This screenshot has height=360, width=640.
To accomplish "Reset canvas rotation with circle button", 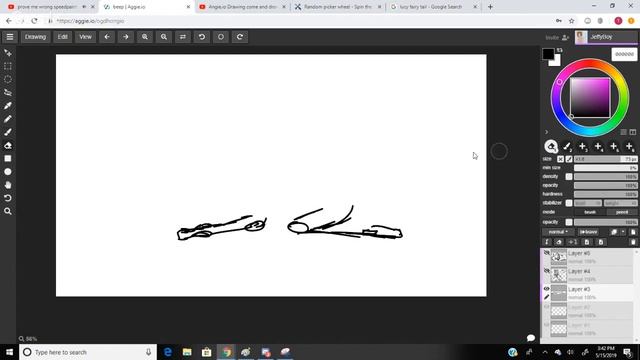I will click(x=221, y=37).
